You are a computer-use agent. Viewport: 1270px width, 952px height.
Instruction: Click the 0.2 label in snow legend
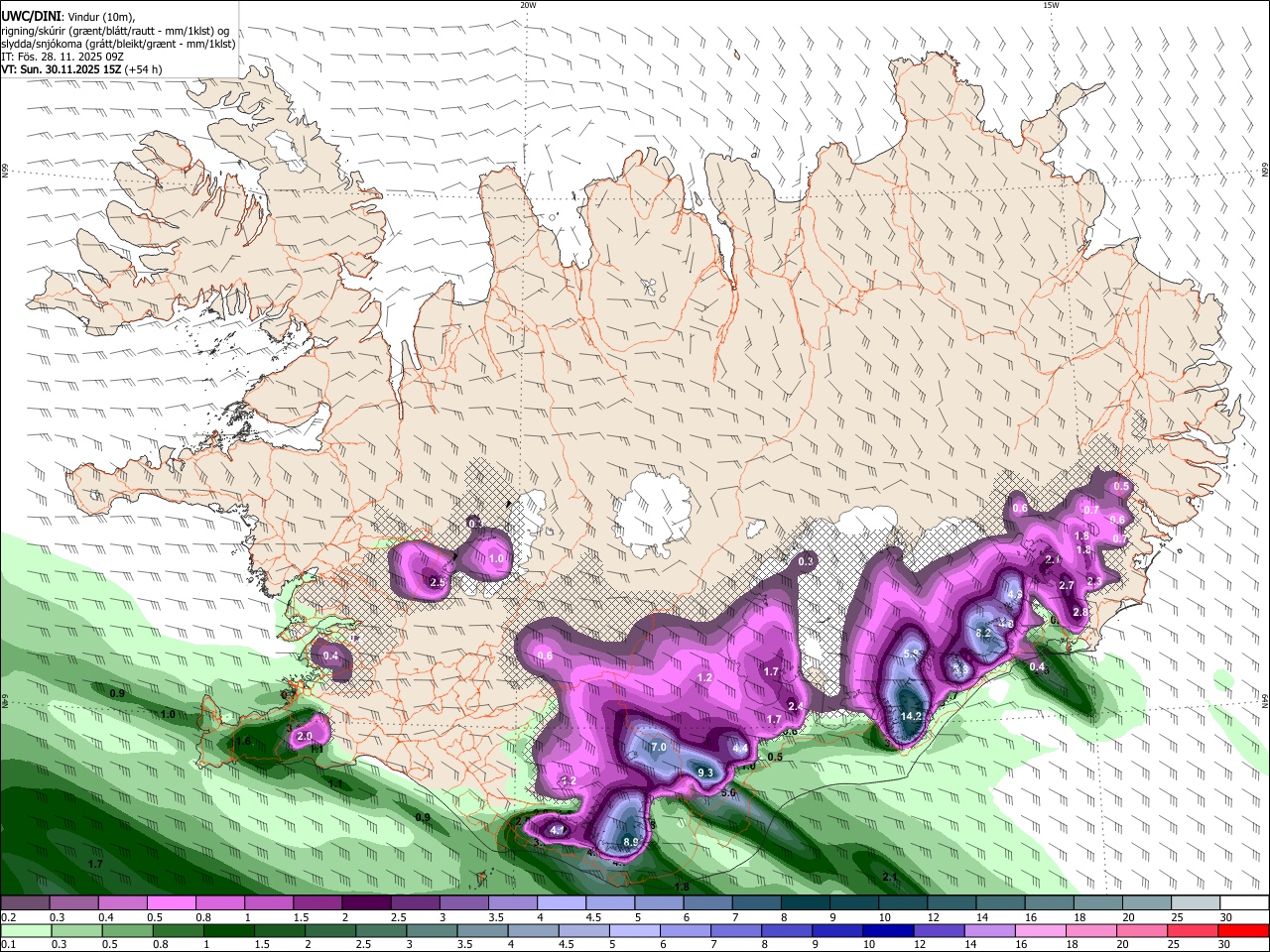coord(8,917)
